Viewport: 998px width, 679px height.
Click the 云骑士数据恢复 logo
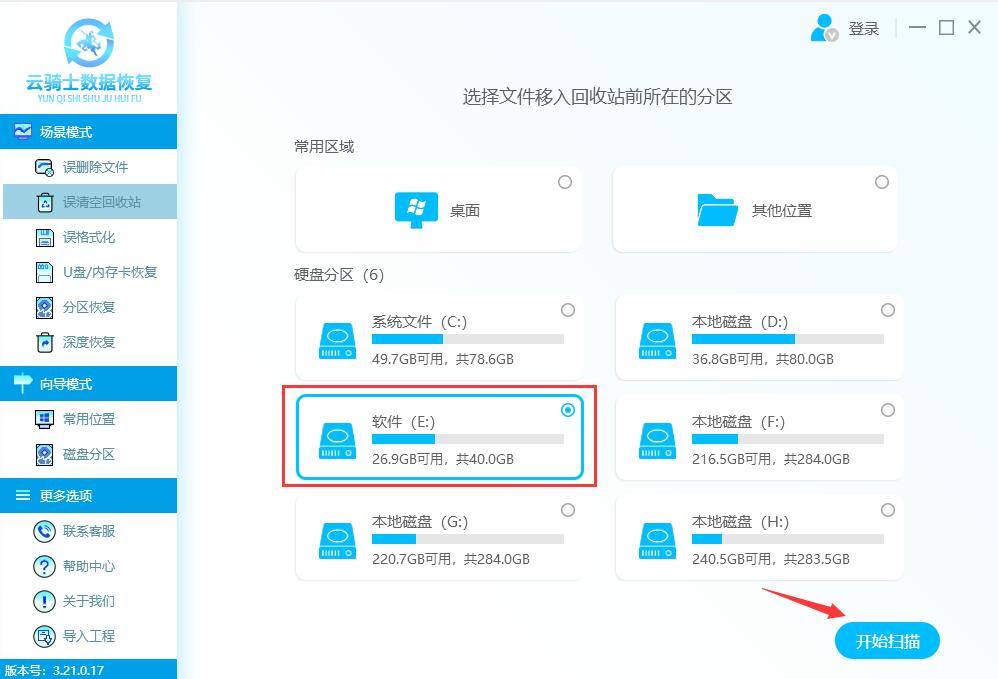(89, 57)
